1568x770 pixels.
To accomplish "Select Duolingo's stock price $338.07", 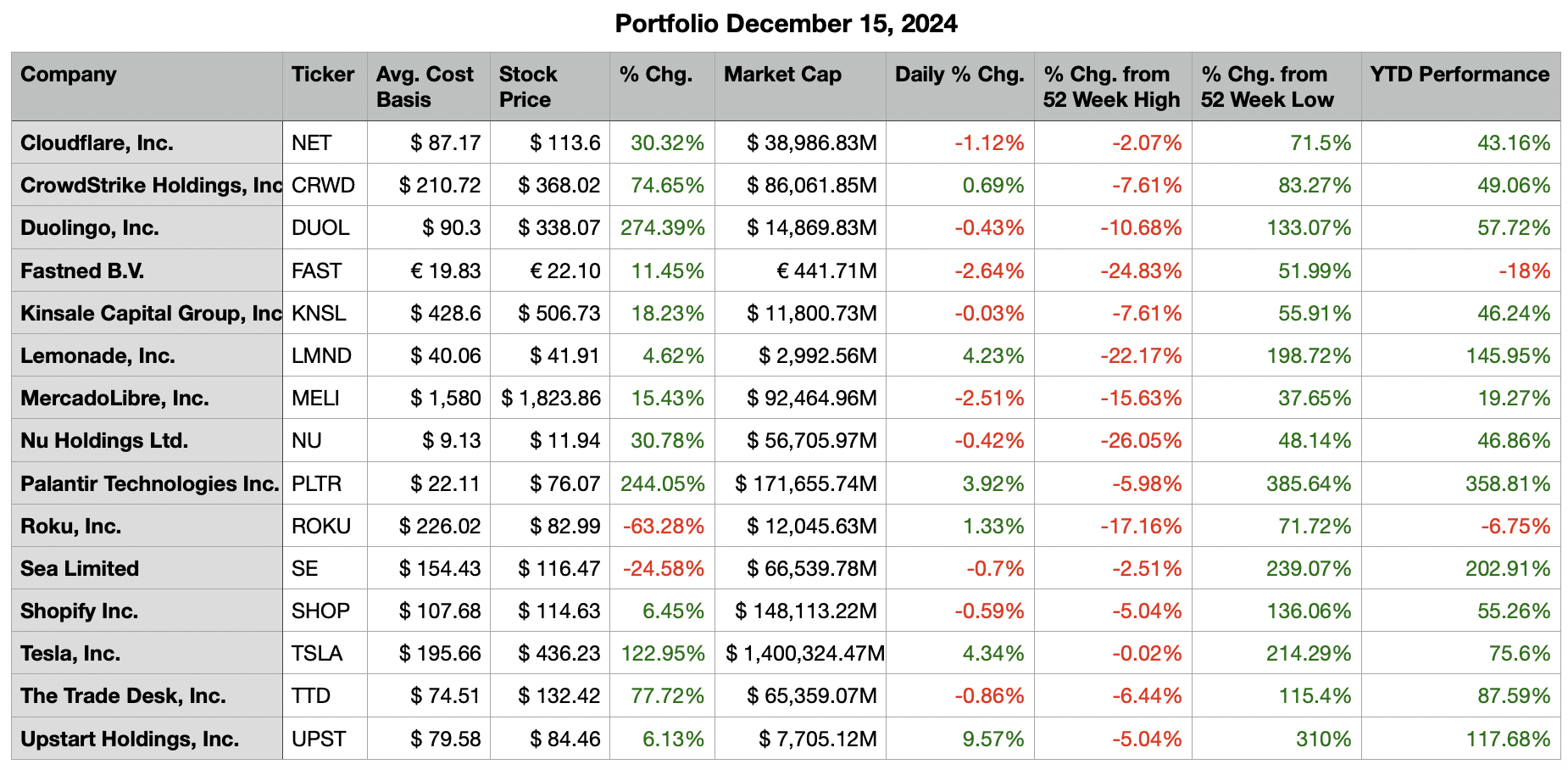I will pyautogui.click(x=559, y=227).
